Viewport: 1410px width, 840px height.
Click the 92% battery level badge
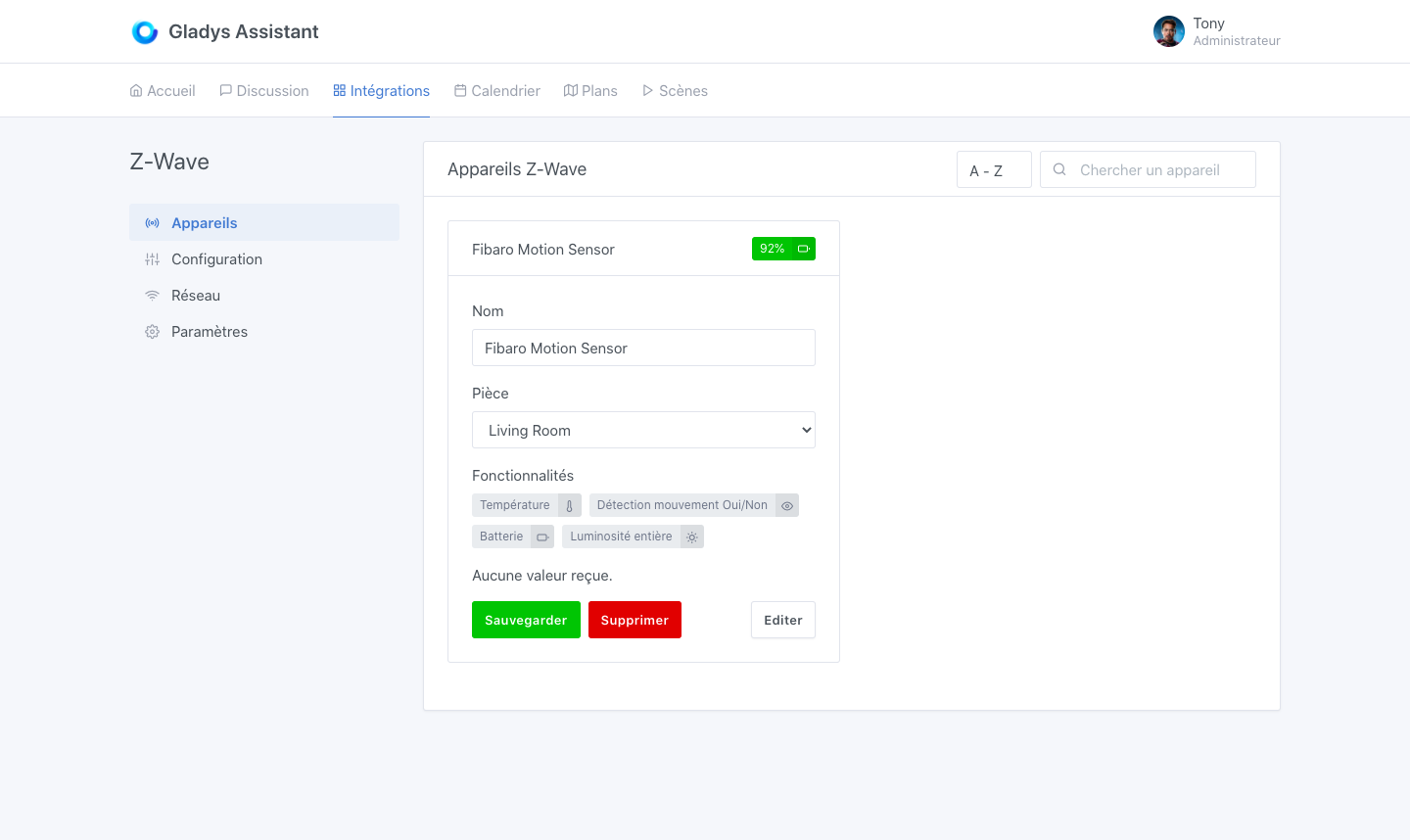(783, 249)
